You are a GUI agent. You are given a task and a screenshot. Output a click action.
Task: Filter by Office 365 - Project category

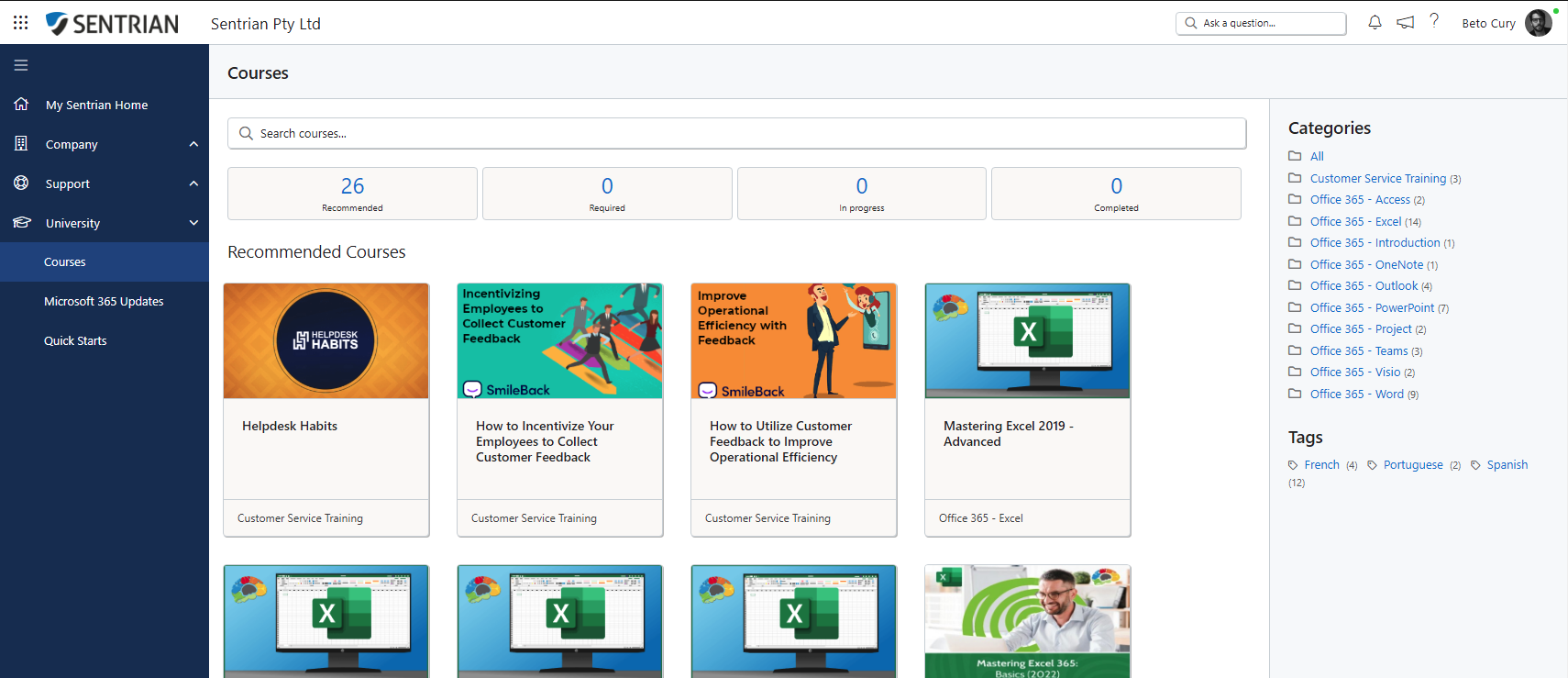click(x=1361, y=328)
